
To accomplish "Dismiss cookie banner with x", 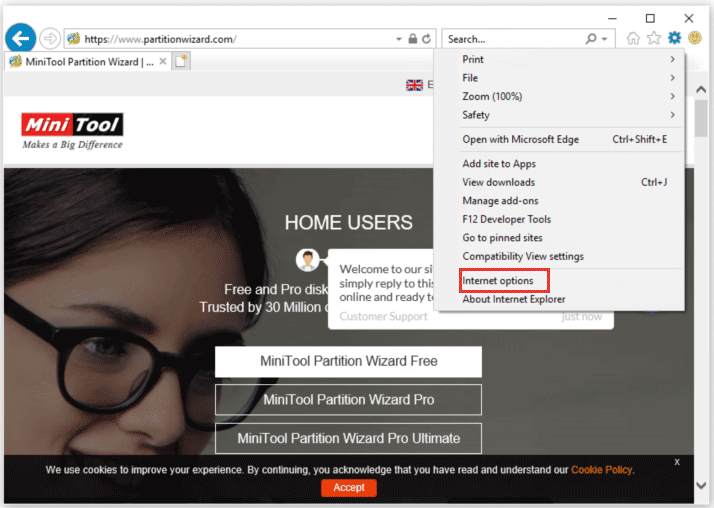I will (677, 462).
